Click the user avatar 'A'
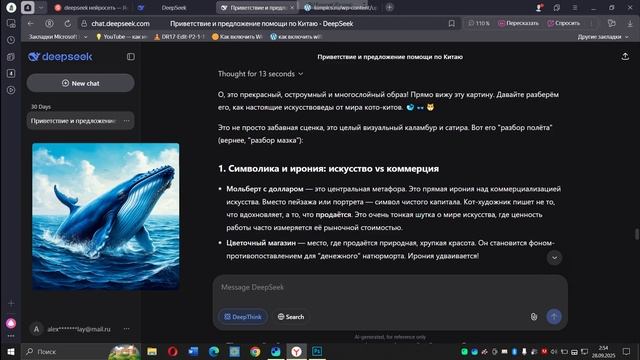Screen dimensions: 640x360 click(36, 329)
